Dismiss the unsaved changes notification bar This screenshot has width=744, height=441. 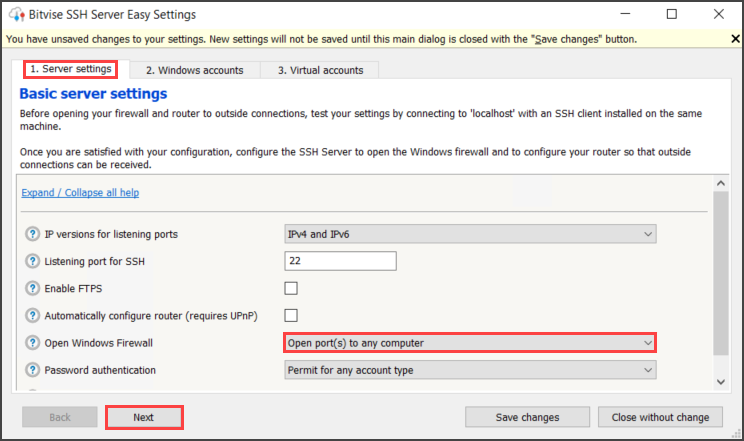pos(735,39)
